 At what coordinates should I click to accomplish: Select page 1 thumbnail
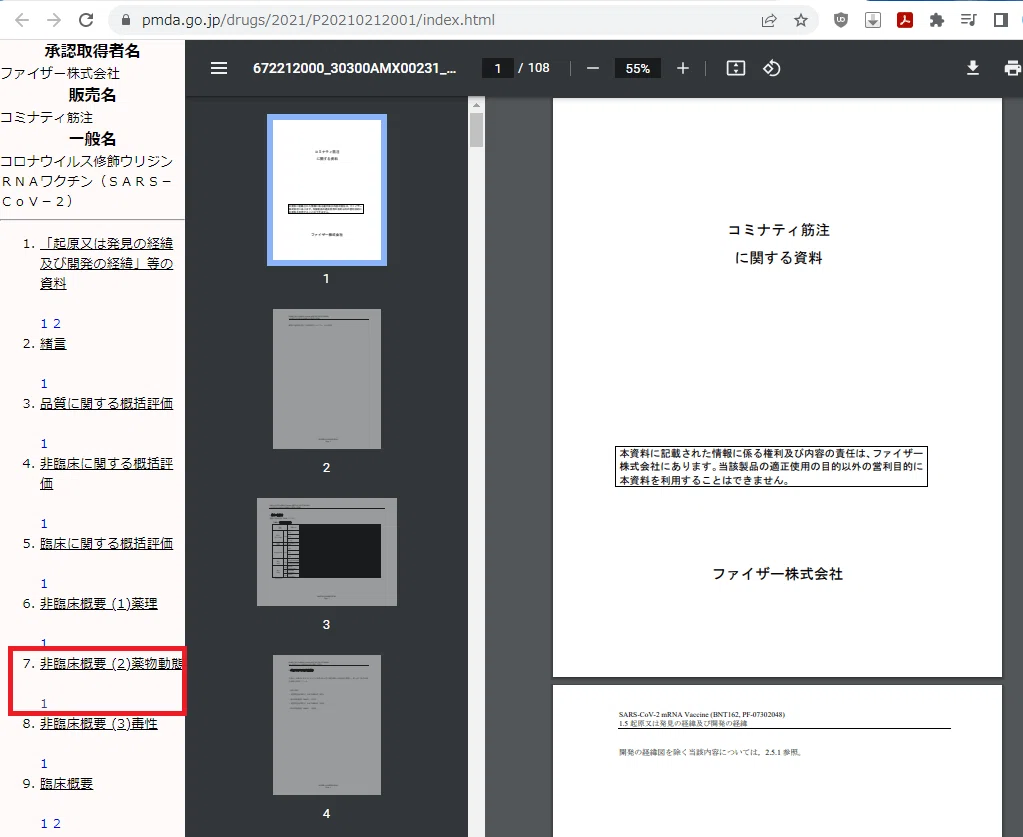coord(327,190)
